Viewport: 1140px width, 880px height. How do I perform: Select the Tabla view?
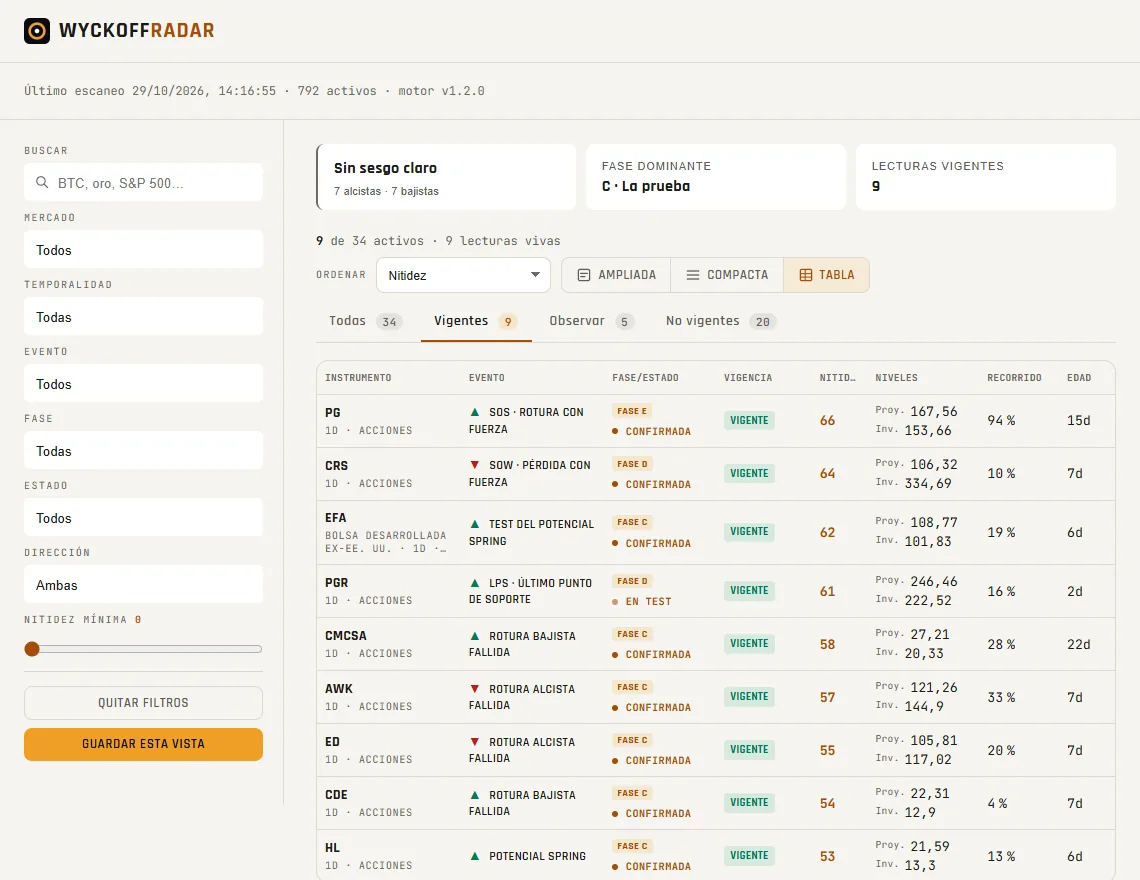[x=827, y=275]
